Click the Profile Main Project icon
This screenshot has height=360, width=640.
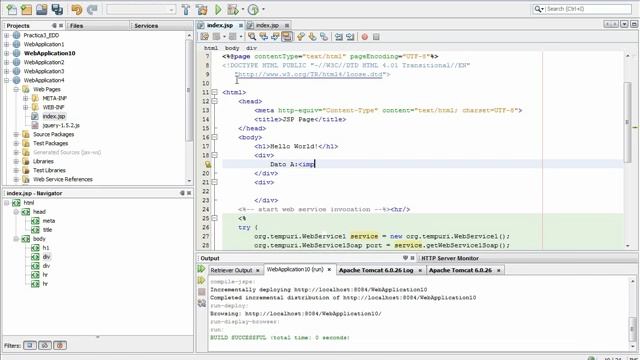point(253,9)
